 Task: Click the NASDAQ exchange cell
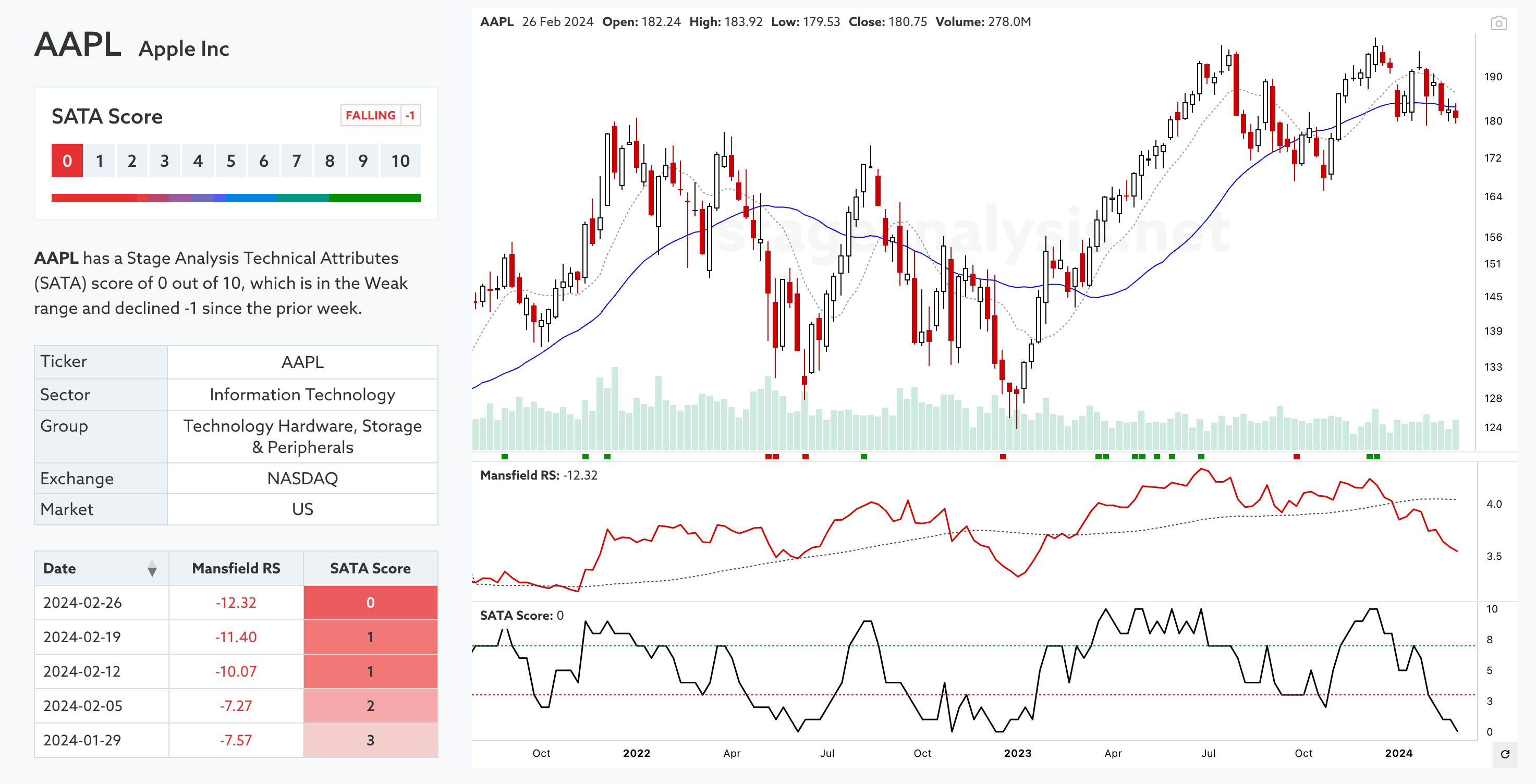tap(302, 478)
